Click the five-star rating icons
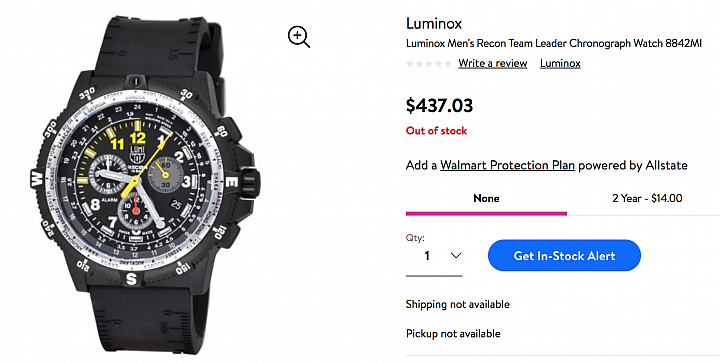 click(x=429, y=64)
